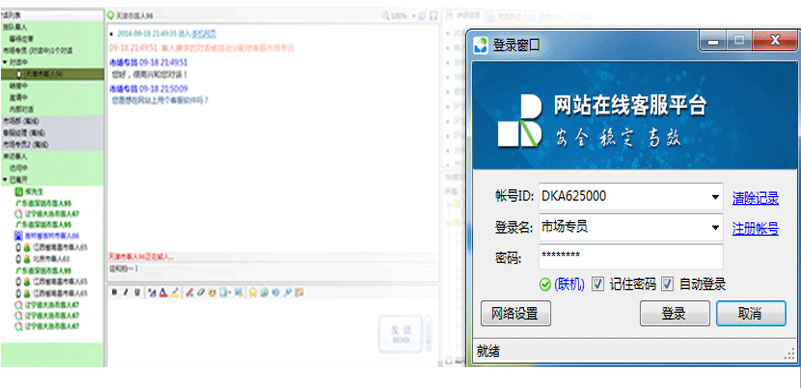This screenshot has width=801, height=388.
Task: Click the (联机) online status link
Action: coord(569,284)
